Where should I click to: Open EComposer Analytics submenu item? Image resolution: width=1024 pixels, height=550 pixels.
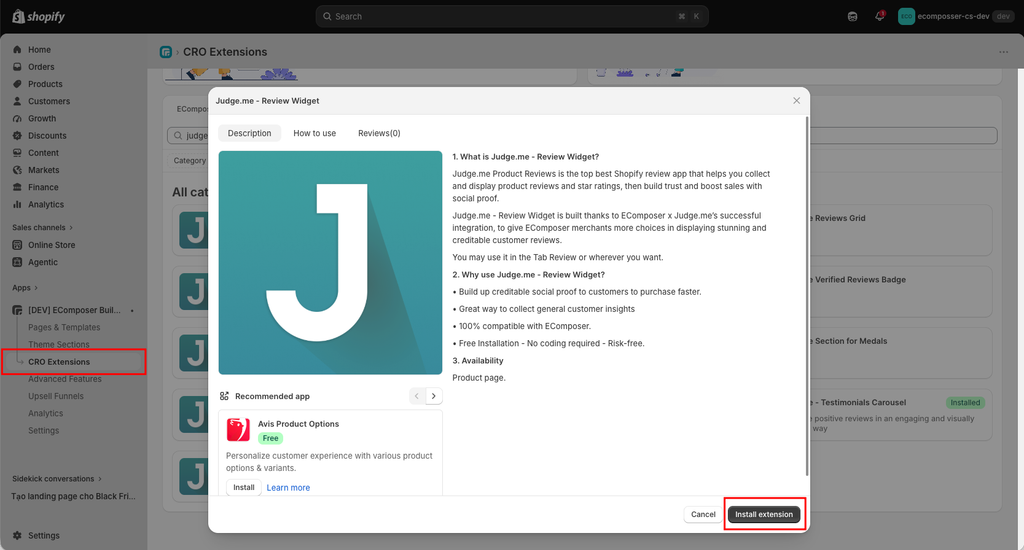coord(45,413)
